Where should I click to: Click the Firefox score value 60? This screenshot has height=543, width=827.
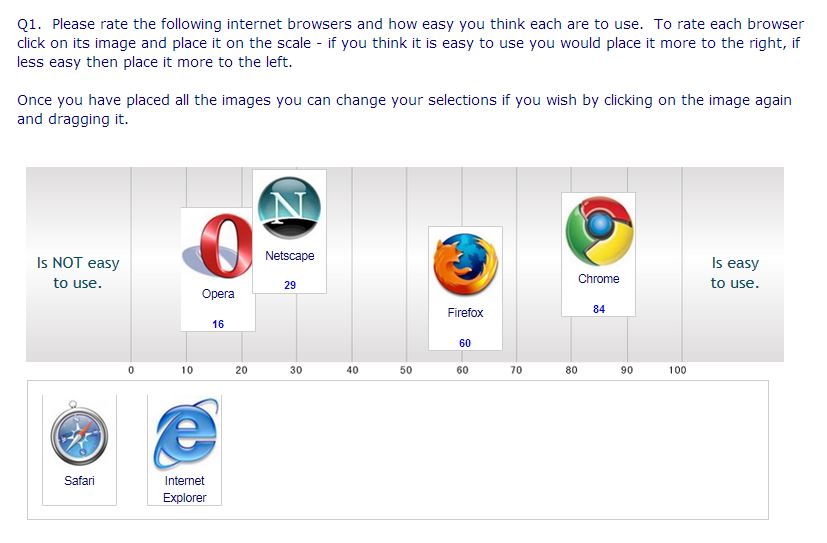[x=465, y=343]
